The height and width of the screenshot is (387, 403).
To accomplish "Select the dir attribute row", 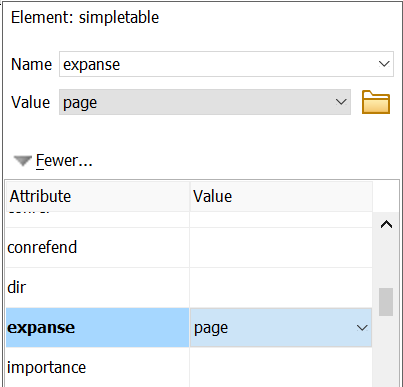I will [189, 288].
